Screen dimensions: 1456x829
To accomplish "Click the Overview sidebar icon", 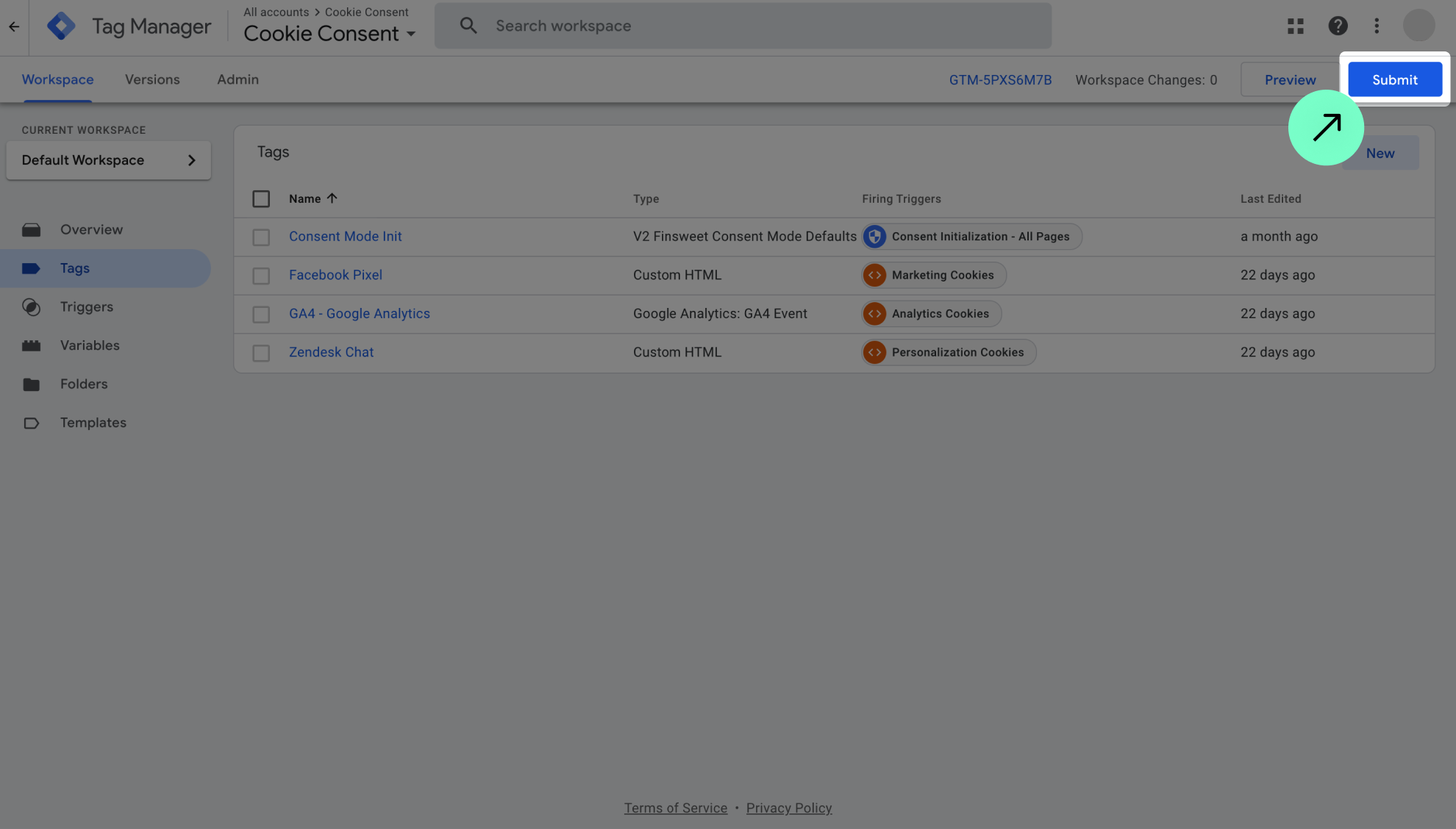I will point(31,230).
